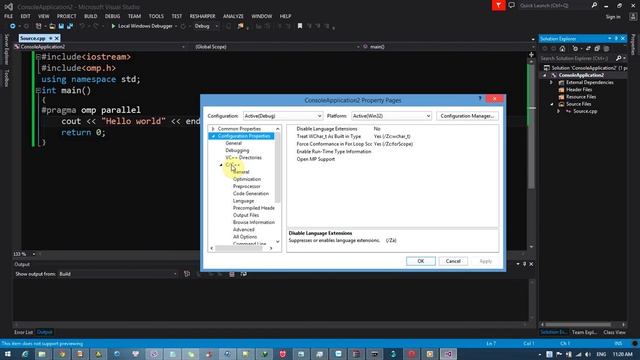The height and width of the screenshot is (360, 640).
Task: Switch to the Team Explorer tab
Action: pyautogui.click(x=584, y=332)
